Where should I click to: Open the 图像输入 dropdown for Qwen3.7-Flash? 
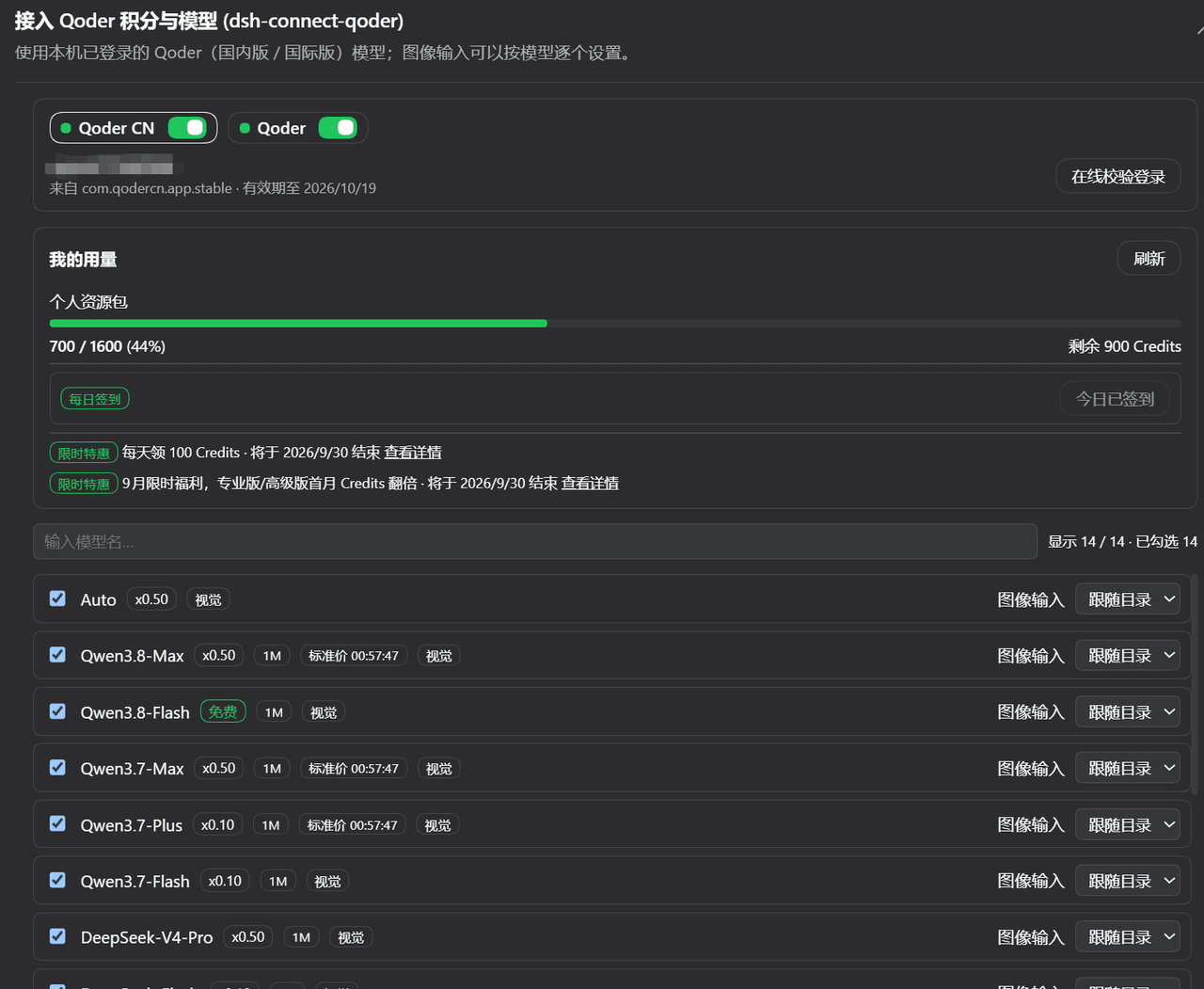point(1128,882)
